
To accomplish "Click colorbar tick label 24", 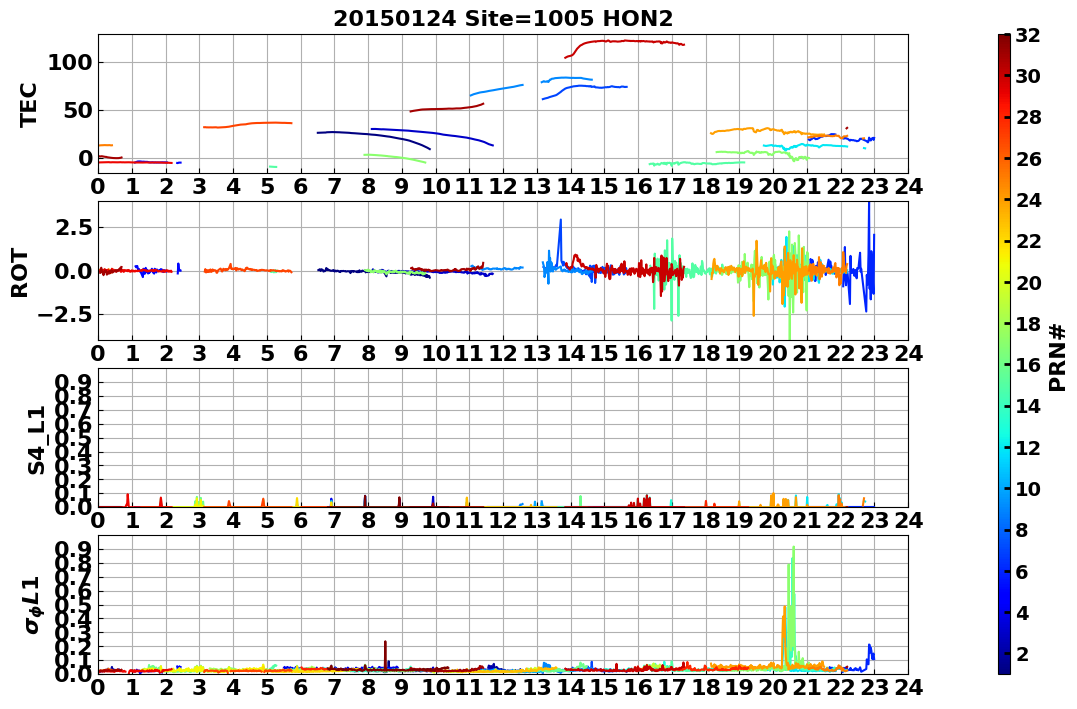I will pyautogui.click(x=1028, y=200).
